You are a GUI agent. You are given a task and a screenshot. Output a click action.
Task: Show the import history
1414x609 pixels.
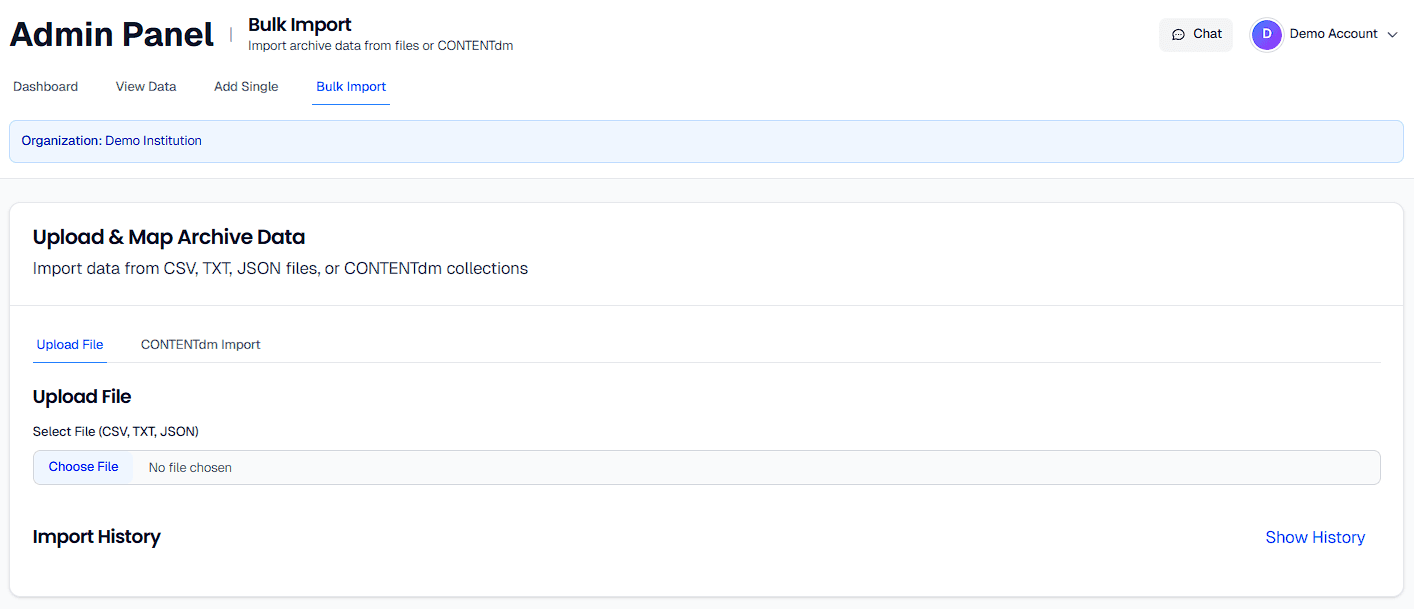(1315, 537)
